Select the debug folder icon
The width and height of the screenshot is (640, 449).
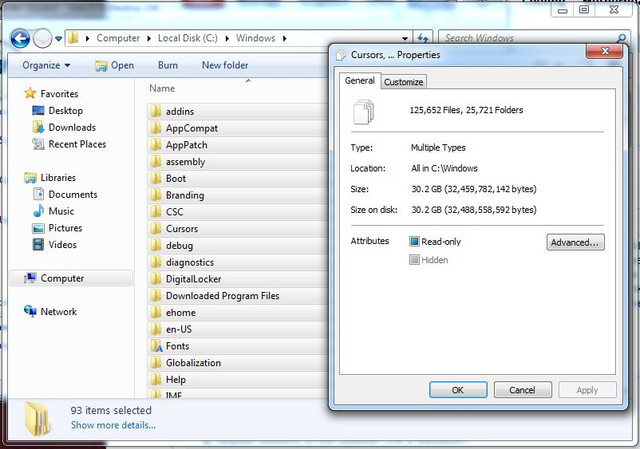pos(156,245)
